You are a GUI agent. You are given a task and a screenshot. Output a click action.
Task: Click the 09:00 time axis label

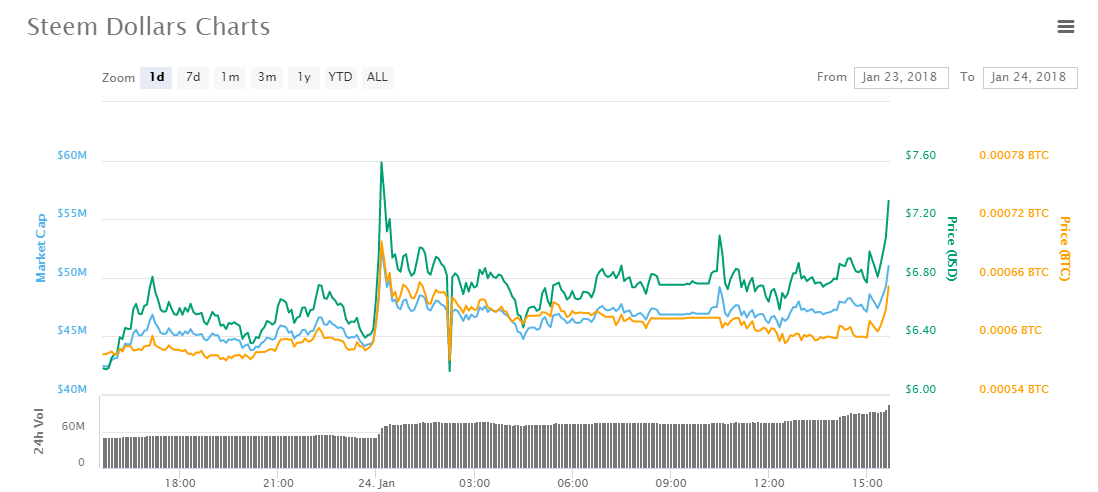pyautogui.click(x=671, y=483)
